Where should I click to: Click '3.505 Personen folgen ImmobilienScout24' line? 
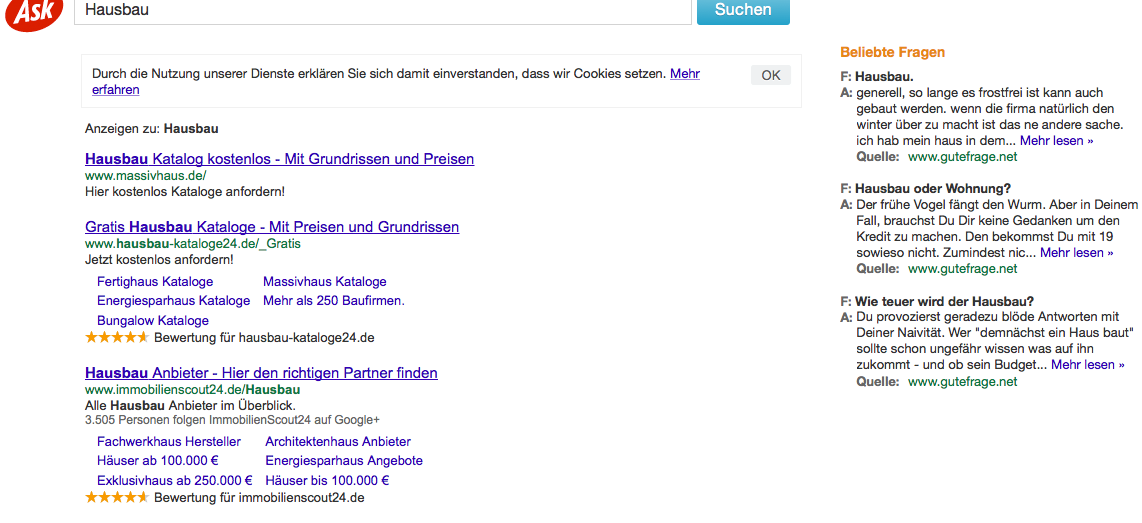232,420
